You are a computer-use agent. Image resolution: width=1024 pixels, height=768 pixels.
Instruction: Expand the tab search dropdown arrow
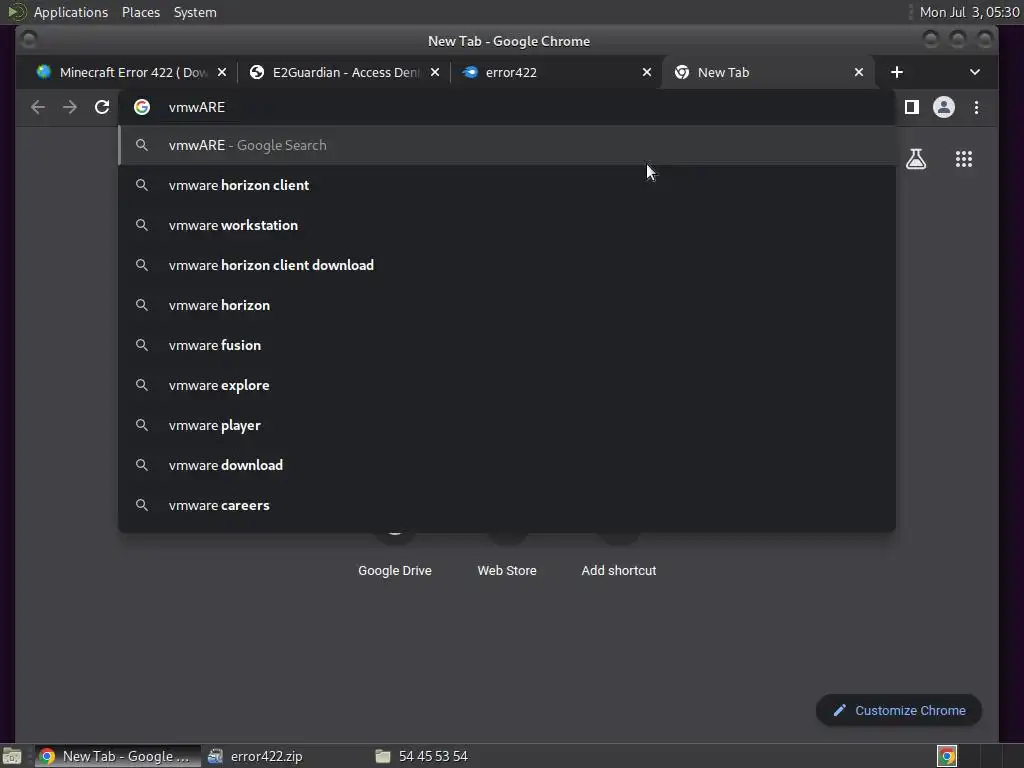coord(974,72)
